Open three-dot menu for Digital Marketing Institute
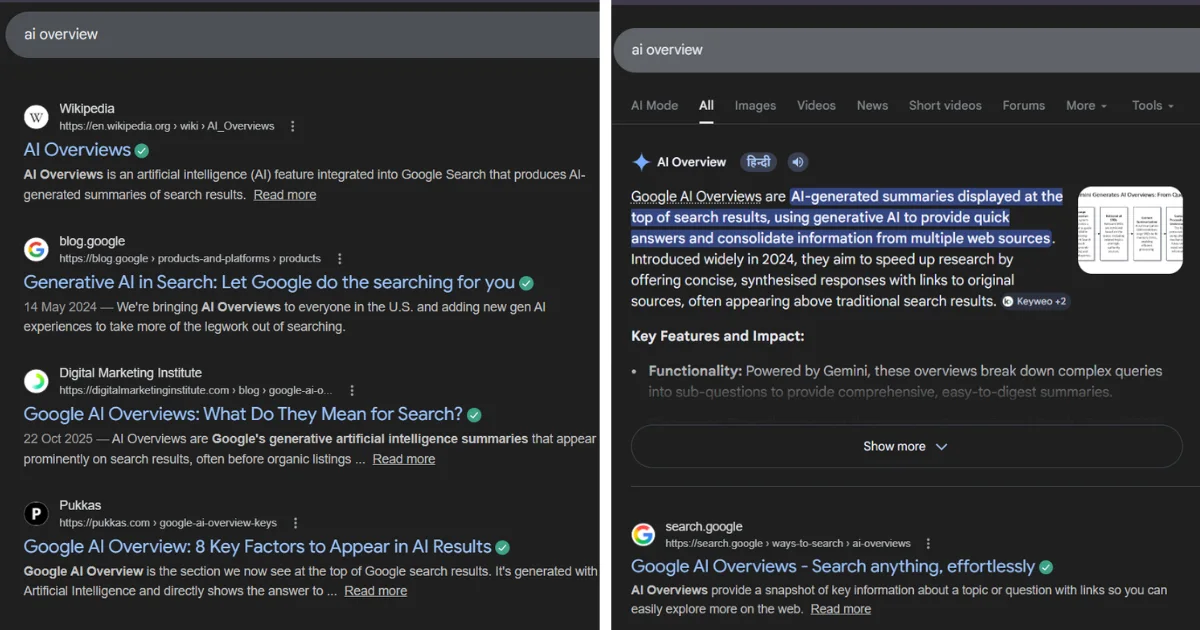 [x=351, y=390]
